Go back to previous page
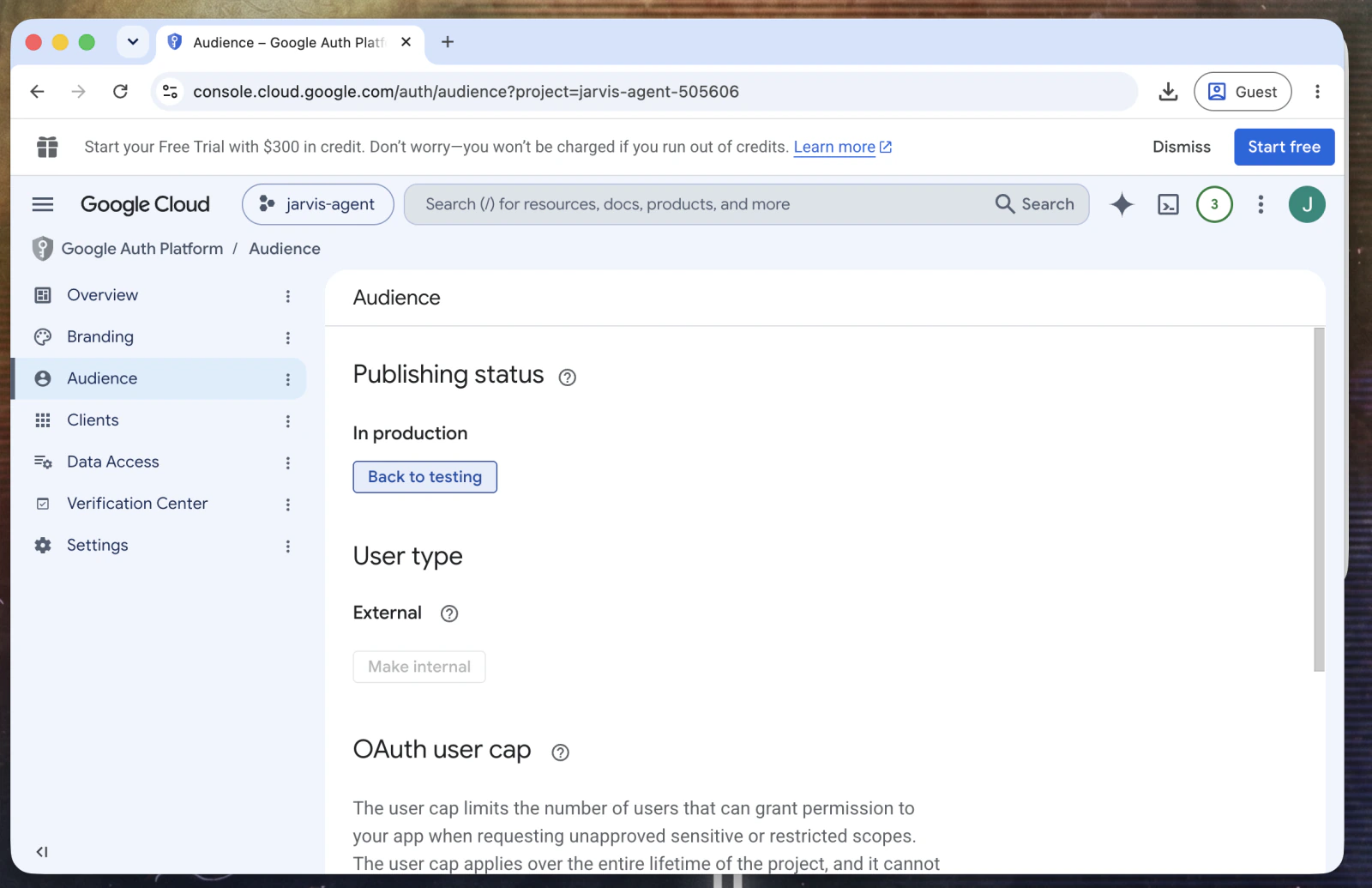Screen dimensions: 1372x888 coord(37,92)
